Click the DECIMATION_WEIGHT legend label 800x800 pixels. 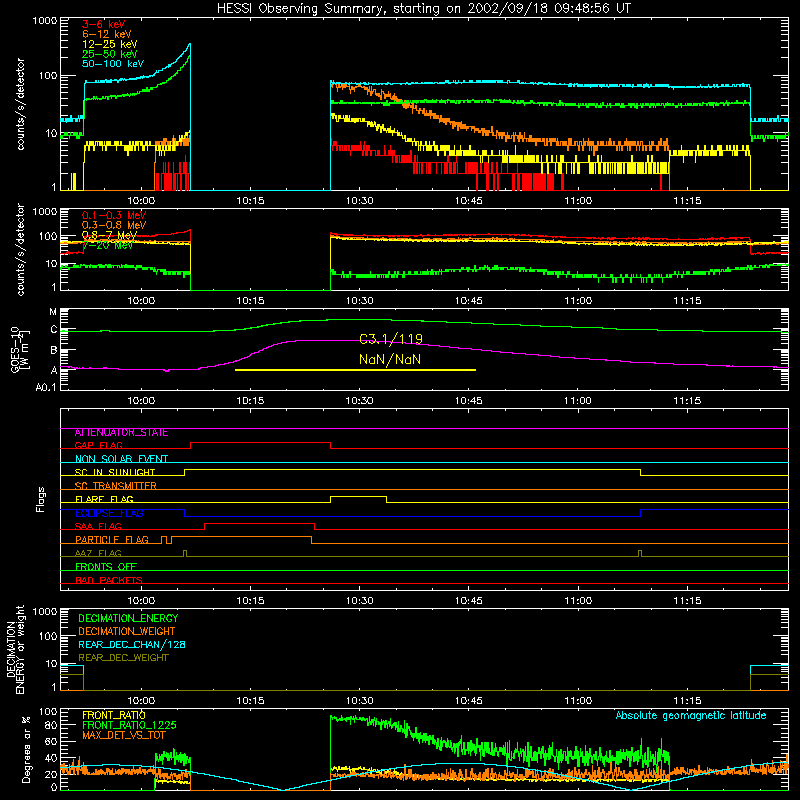[x=127, y=632]
